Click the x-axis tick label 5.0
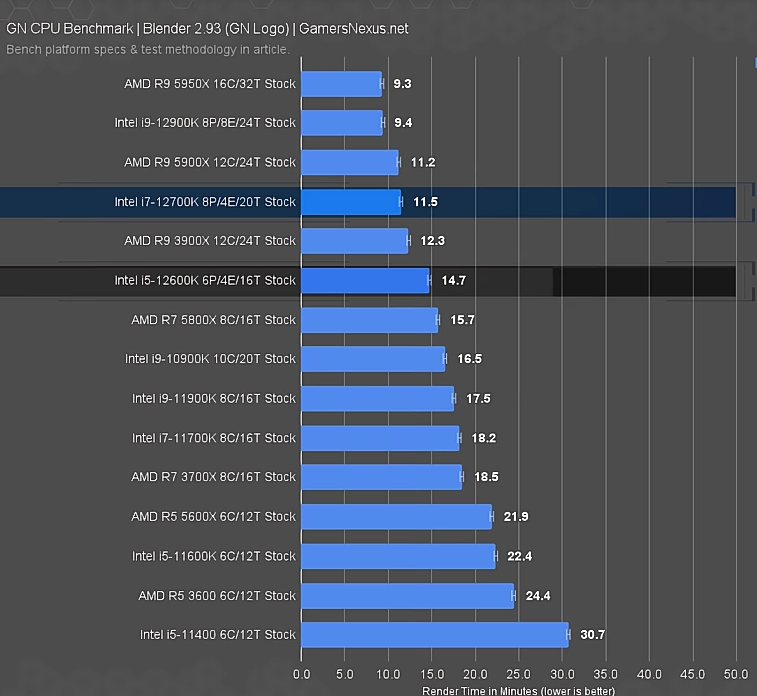This screenshot has height=696, width=757. click(345, 674)
